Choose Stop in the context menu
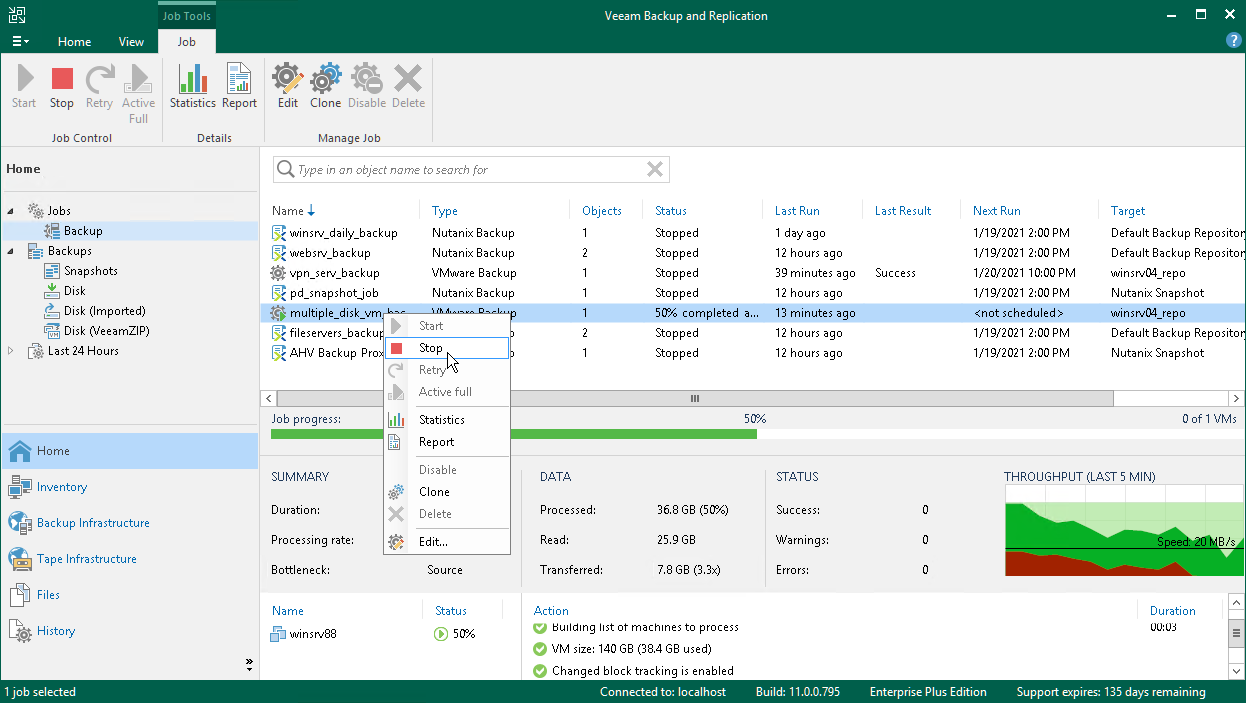The image size is (1246, 703). [x=431, y=348]
